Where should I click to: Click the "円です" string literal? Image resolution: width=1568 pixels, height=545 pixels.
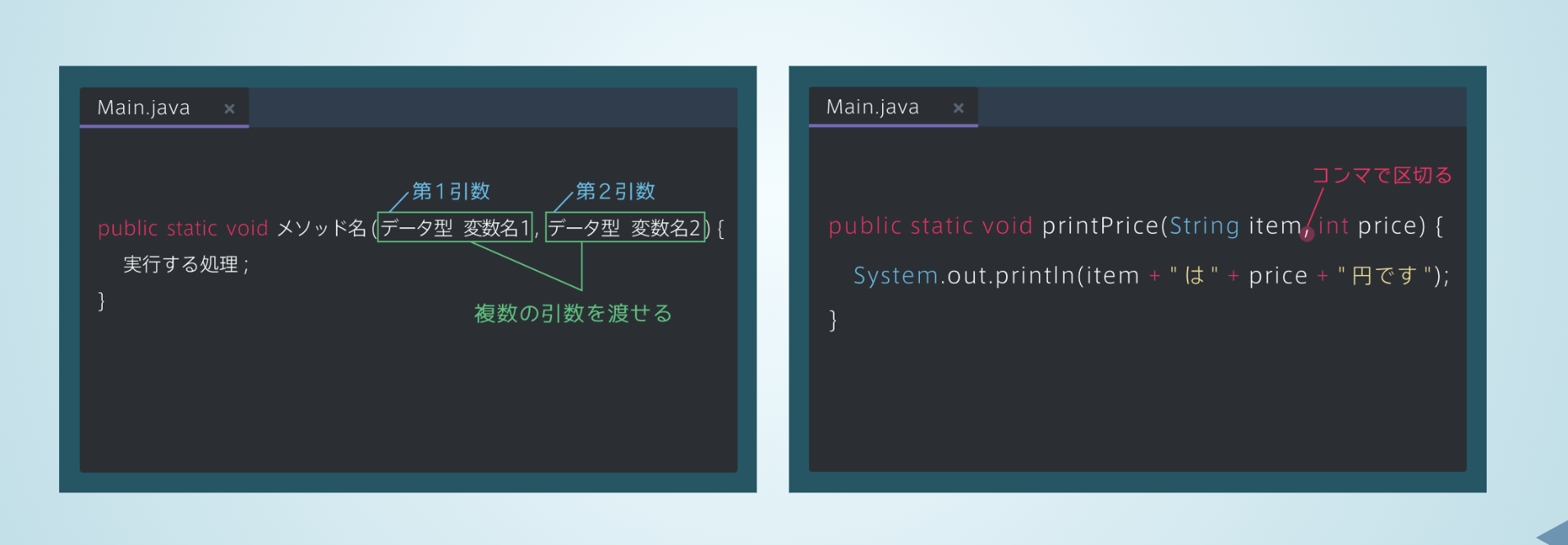pos(1385,276)
